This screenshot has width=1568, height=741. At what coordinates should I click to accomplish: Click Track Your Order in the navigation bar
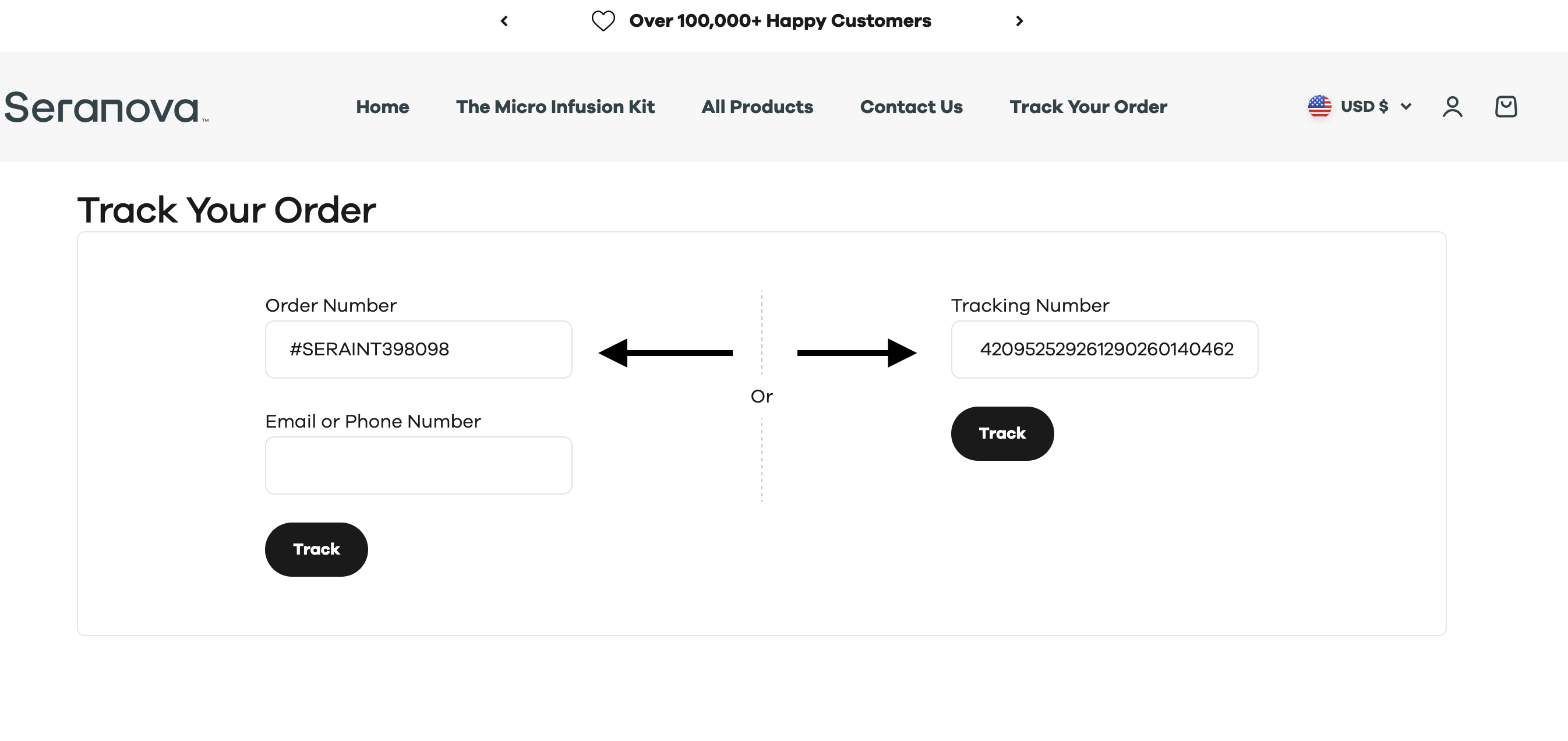click(x=1089, y=107)
